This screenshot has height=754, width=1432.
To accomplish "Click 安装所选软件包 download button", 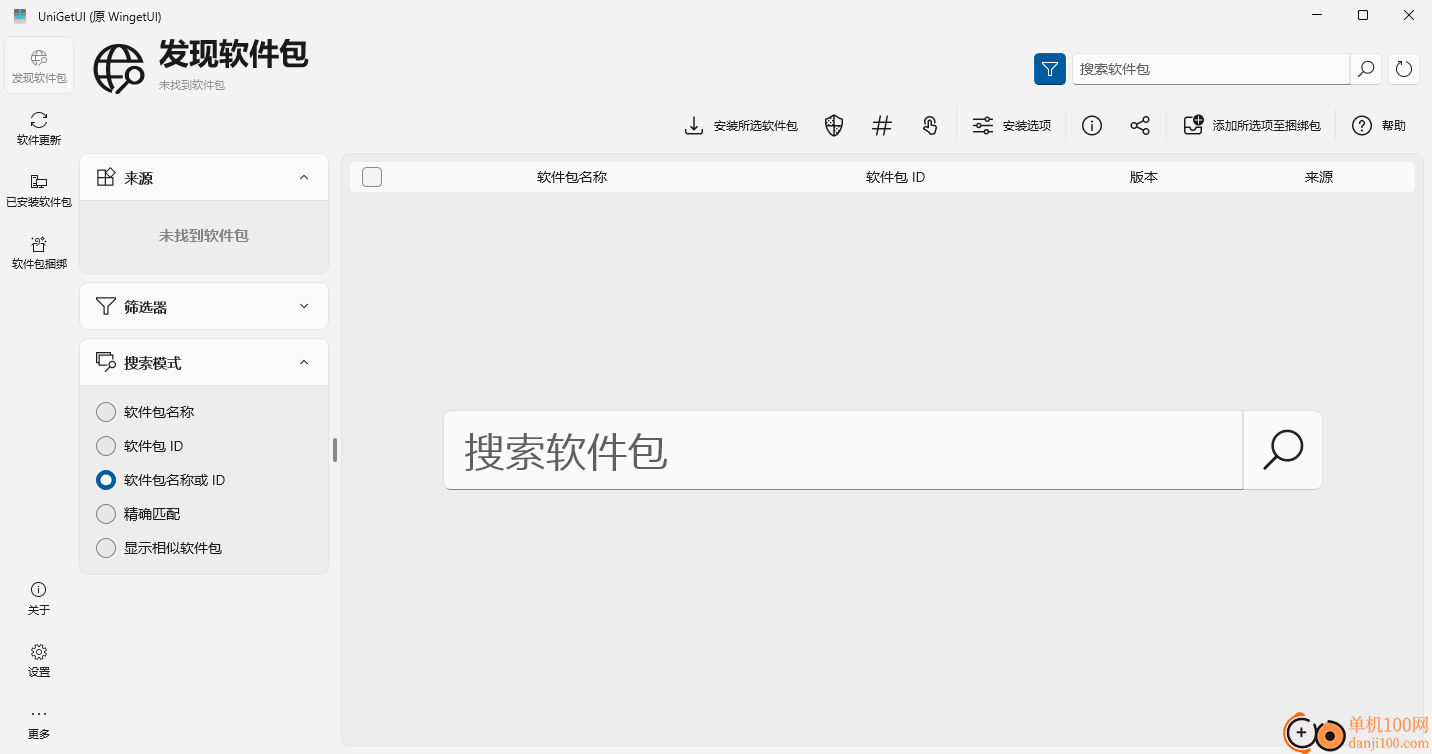I will click(741, 126).
